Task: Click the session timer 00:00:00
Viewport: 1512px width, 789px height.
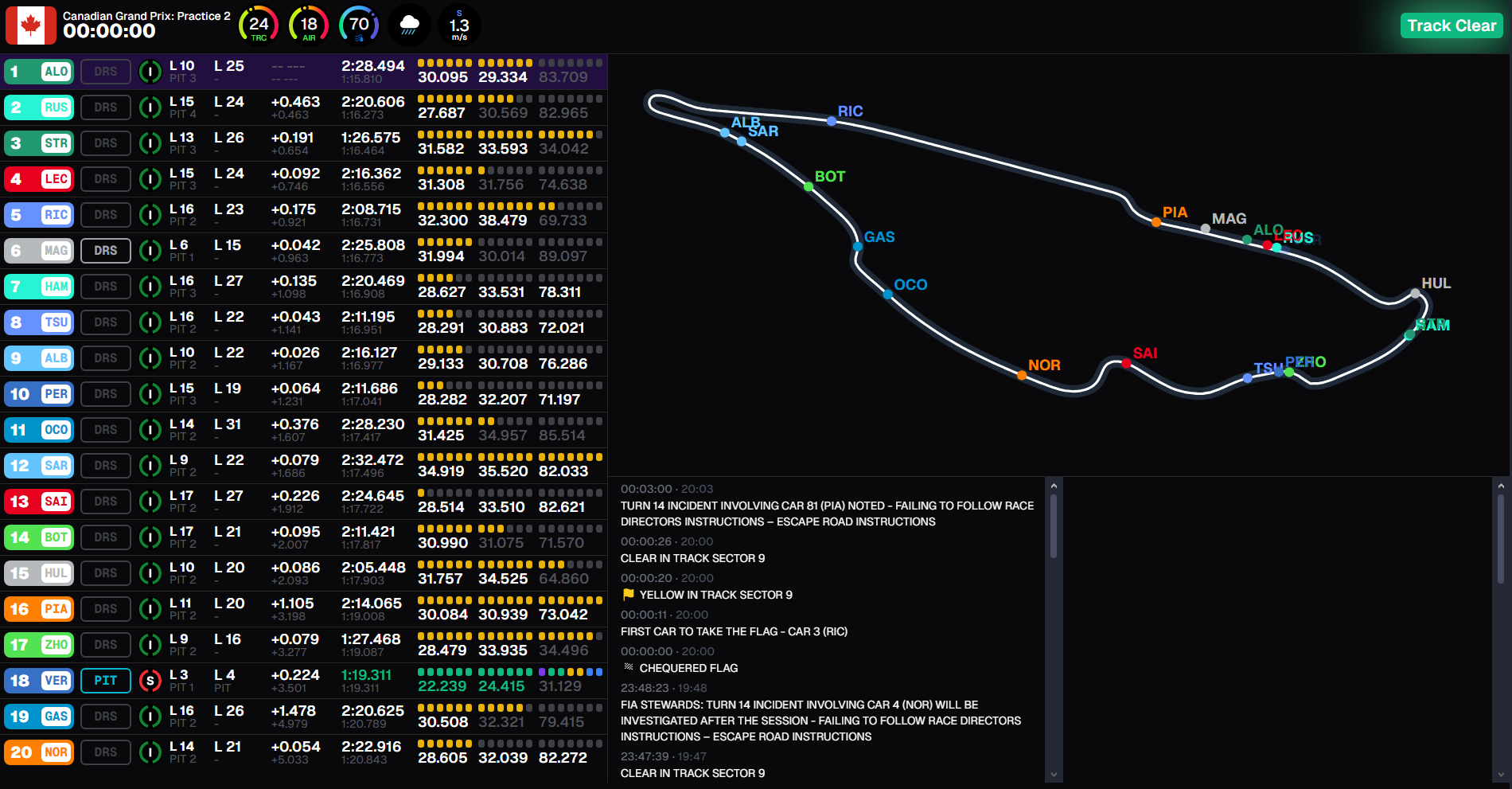Action: point(109,31)
